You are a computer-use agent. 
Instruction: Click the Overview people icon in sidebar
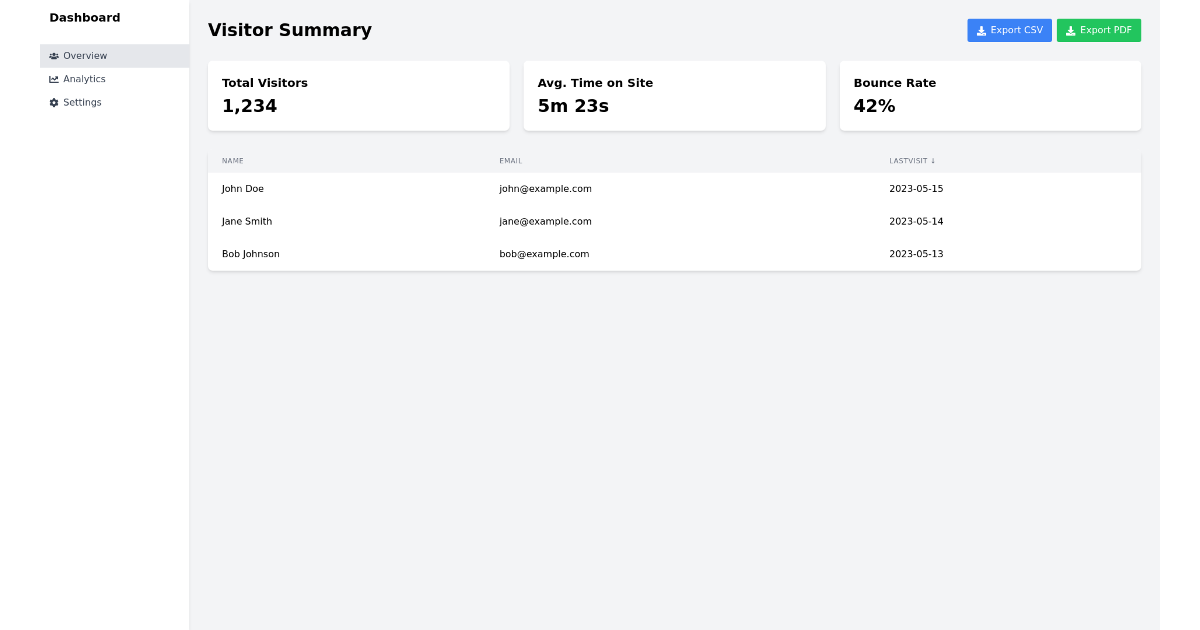(x=55, y=56)
